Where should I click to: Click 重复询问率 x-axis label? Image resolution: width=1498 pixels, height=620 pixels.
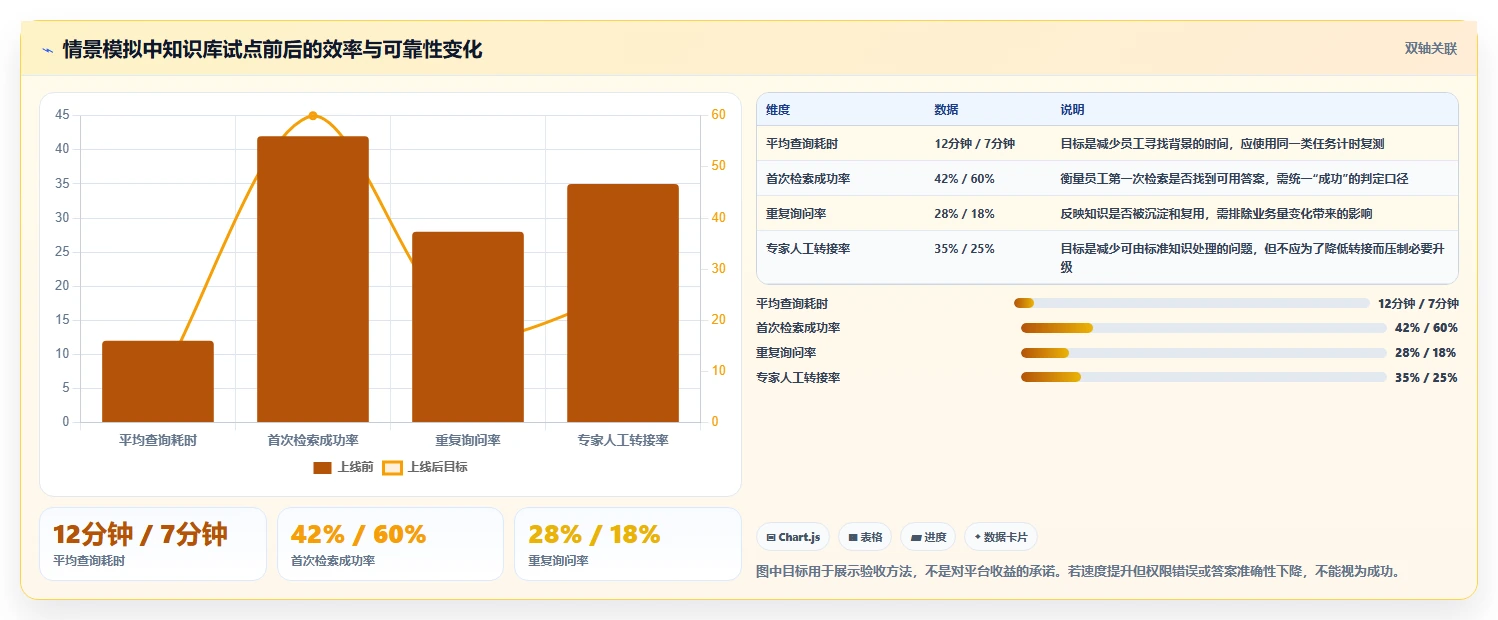[468, 440]
